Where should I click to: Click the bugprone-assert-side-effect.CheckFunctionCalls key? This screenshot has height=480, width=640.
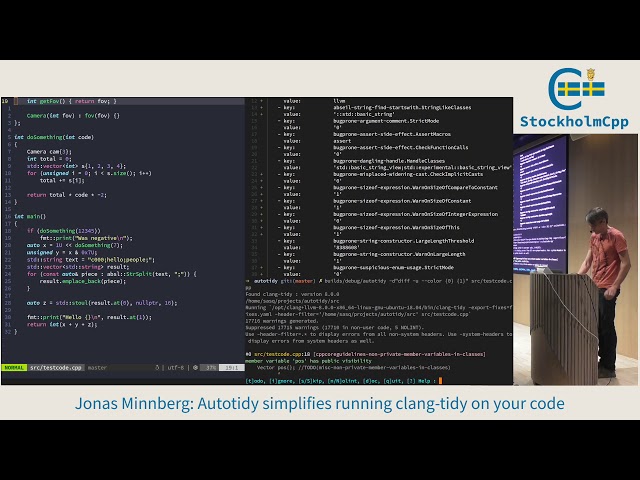(x=400, y=147)
